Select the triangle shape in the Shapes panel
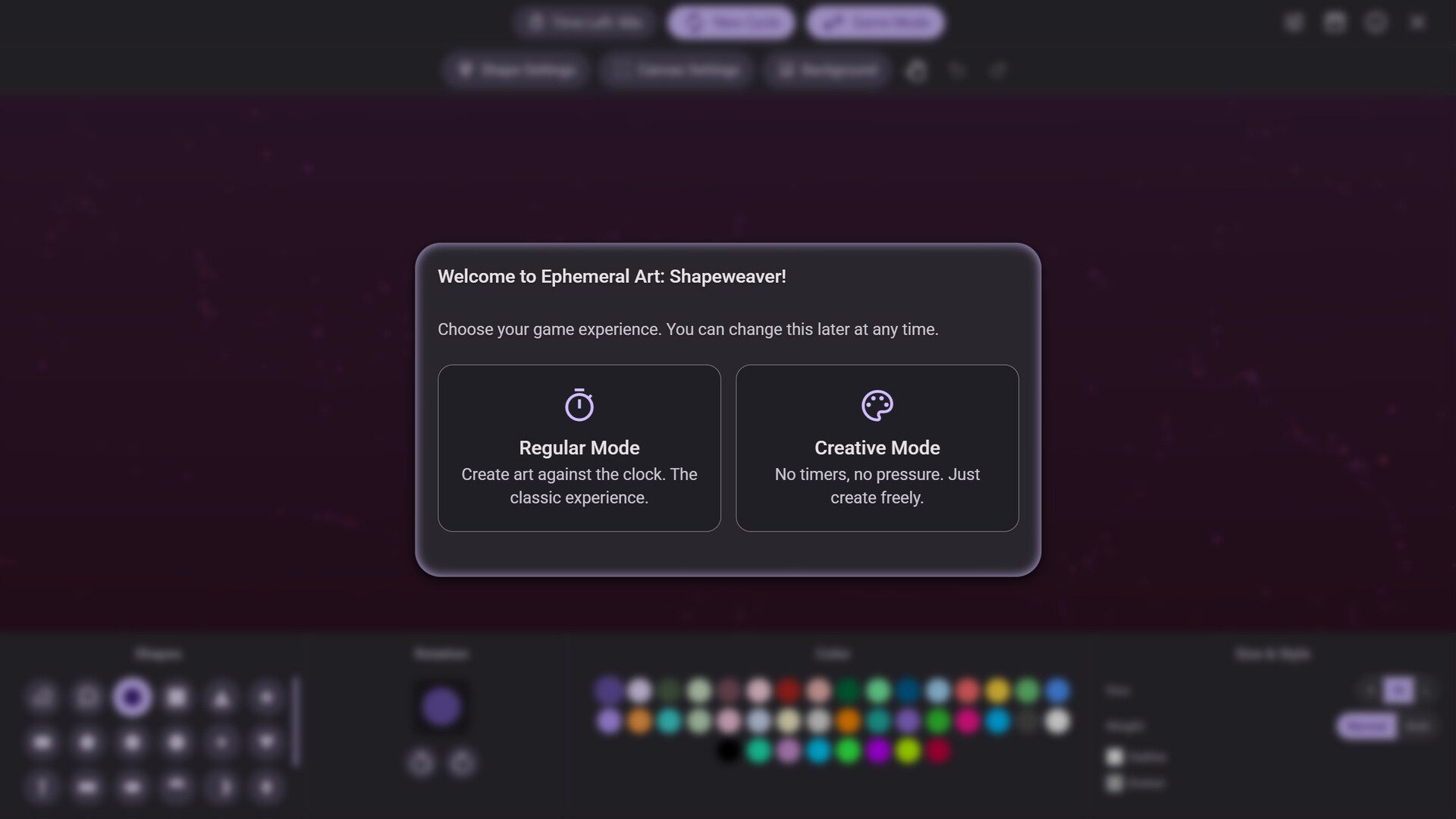The image size is (1456, 819). coord(221,698)
